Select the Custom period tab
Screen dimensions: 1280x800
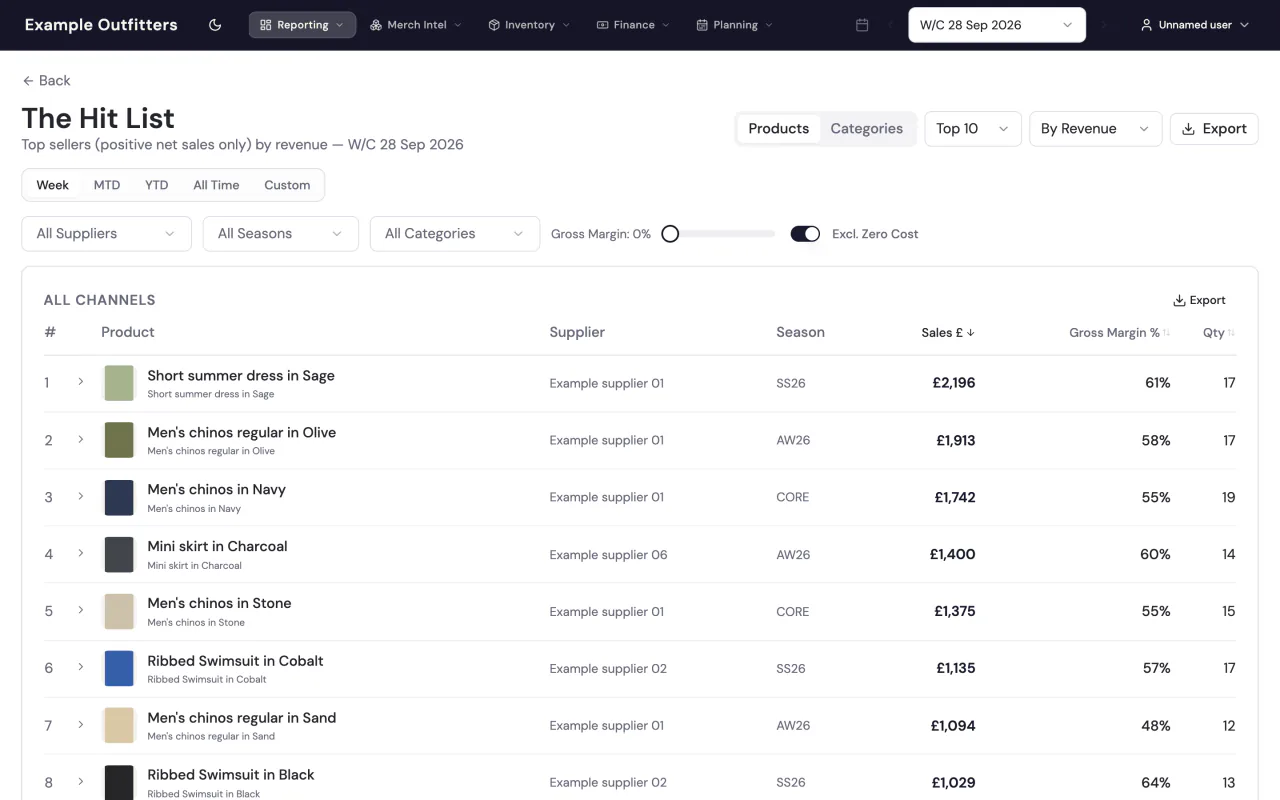pyautogui.click(x=287, y=185)
